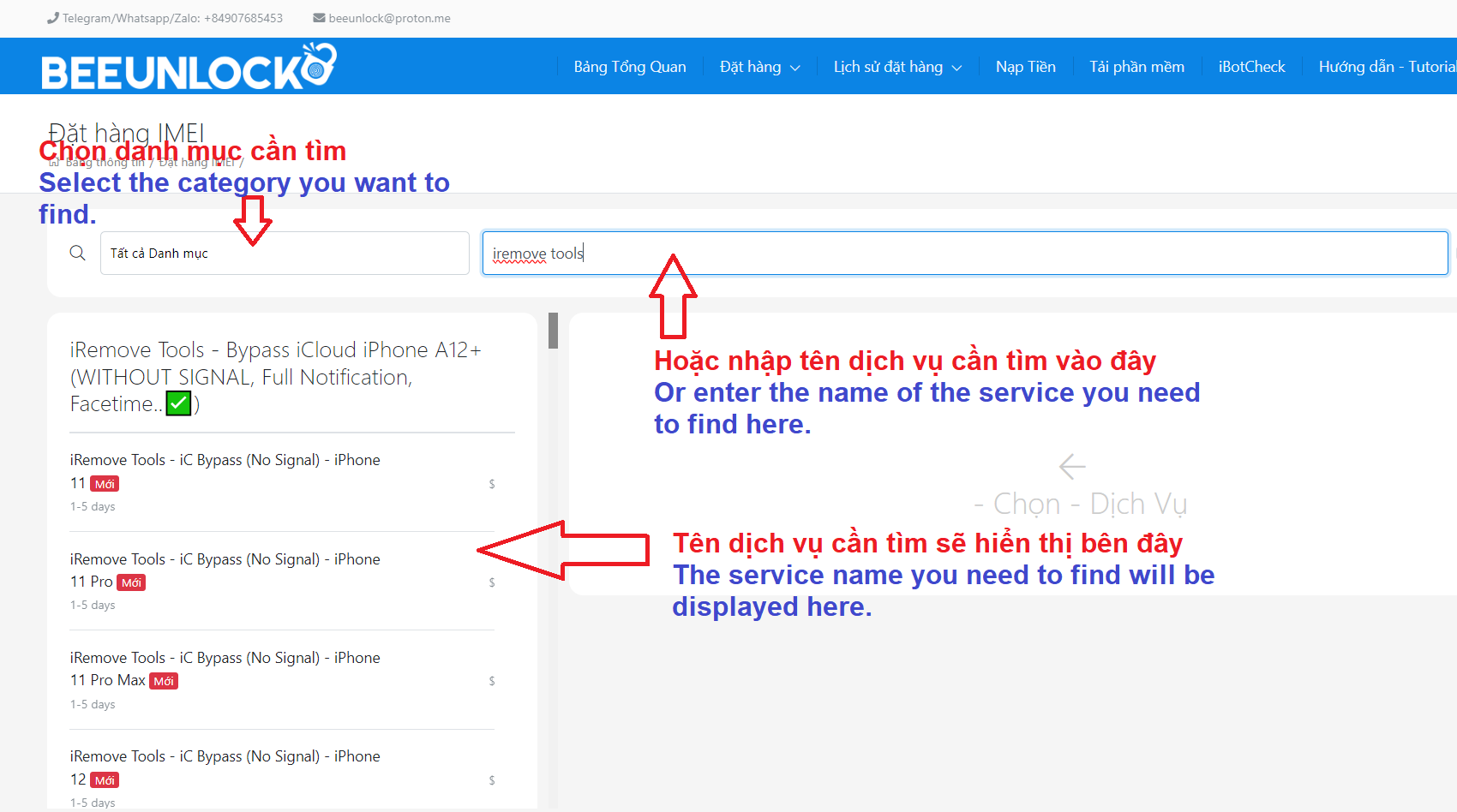Click the Mới badge on iPhone 11 Pro Max
This screenshot has width=1457, height=812.
(164, 681)
